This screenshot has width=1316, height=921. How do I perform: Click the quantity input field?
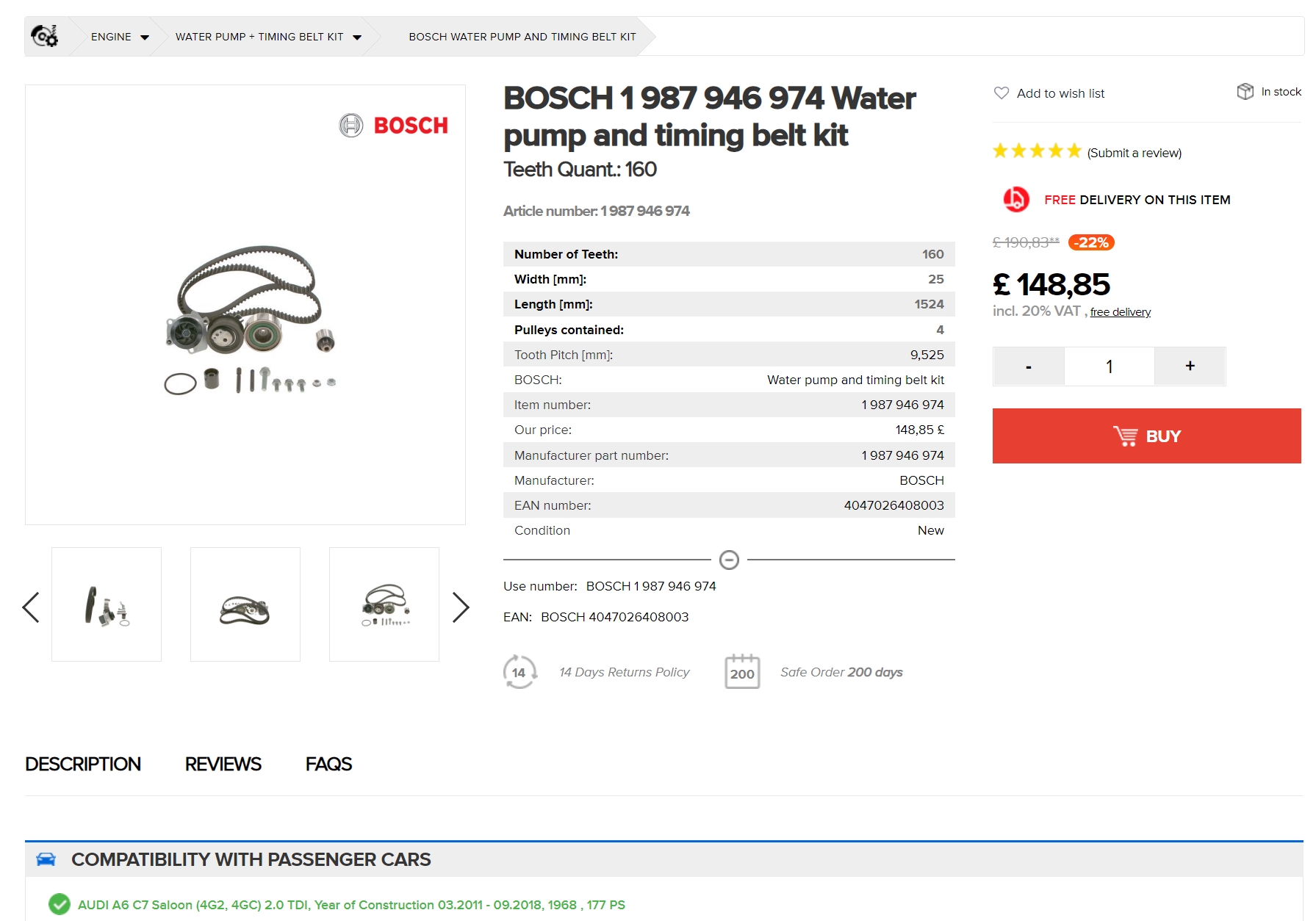click(1110, 366)
